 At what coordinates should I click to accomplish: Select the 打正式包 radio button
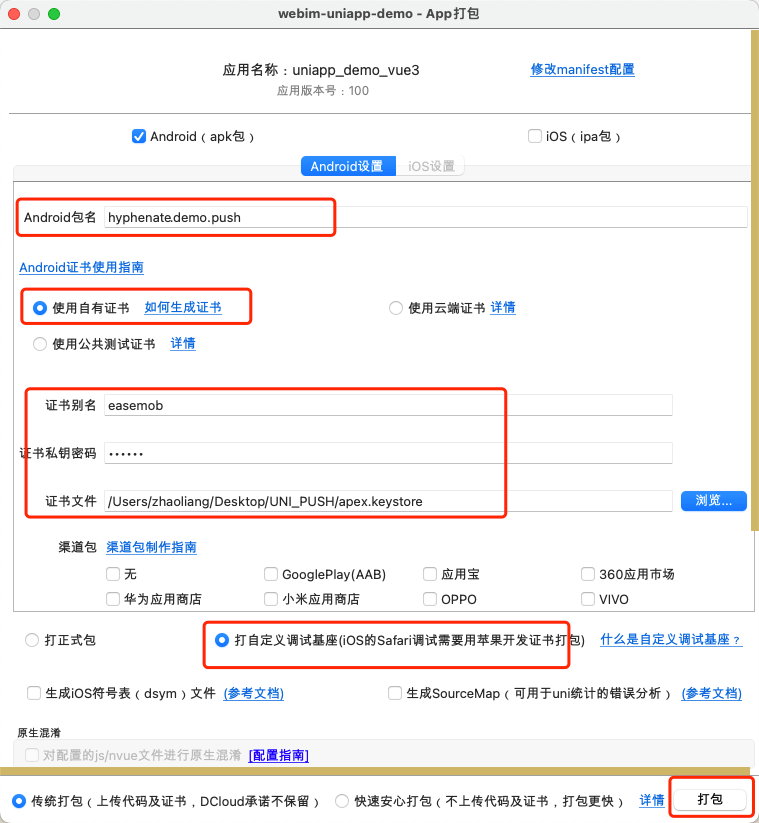[x=32, y=640]
